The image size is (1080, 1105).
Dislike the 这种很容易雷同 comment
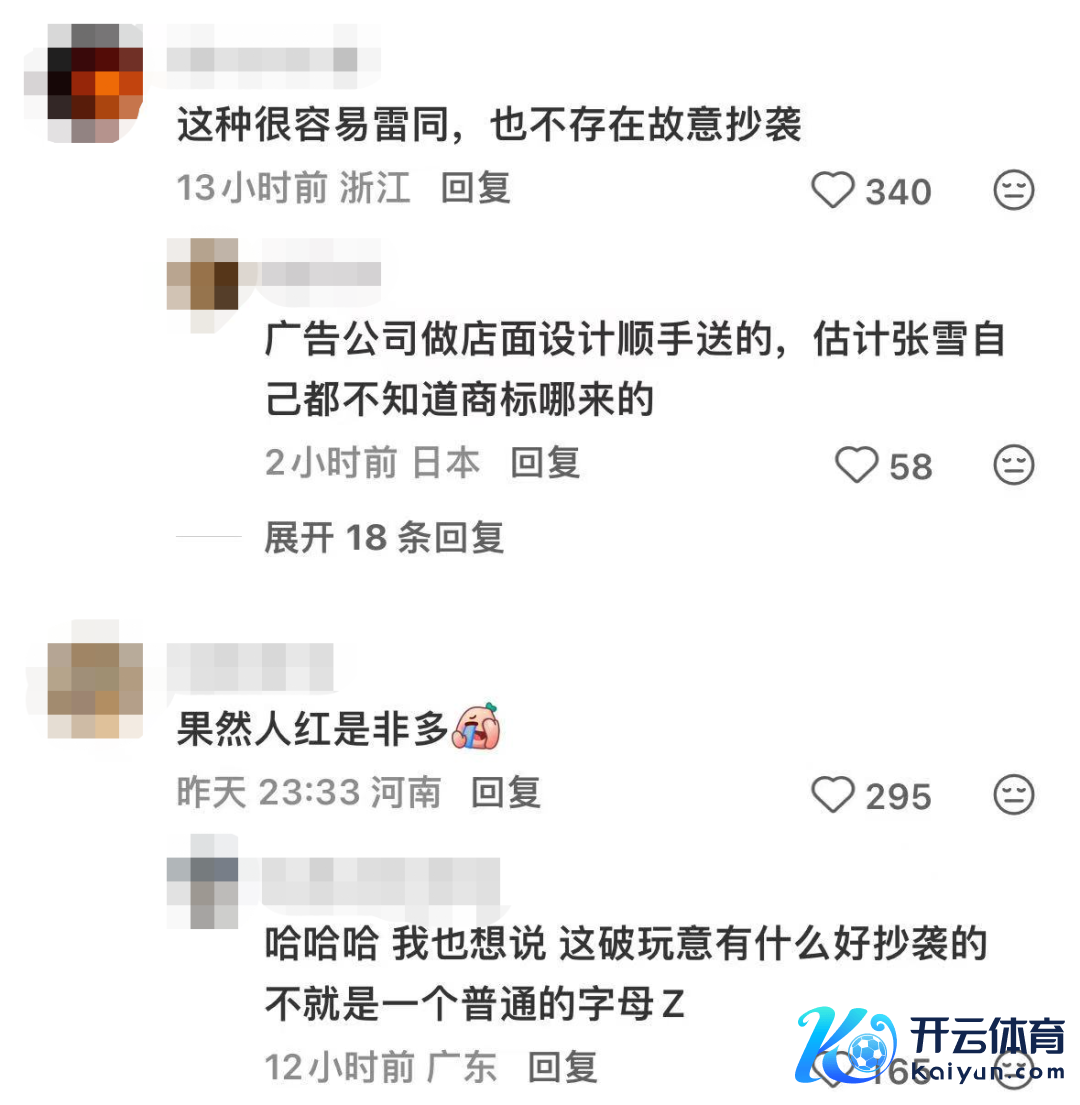tap(1013, 190)
